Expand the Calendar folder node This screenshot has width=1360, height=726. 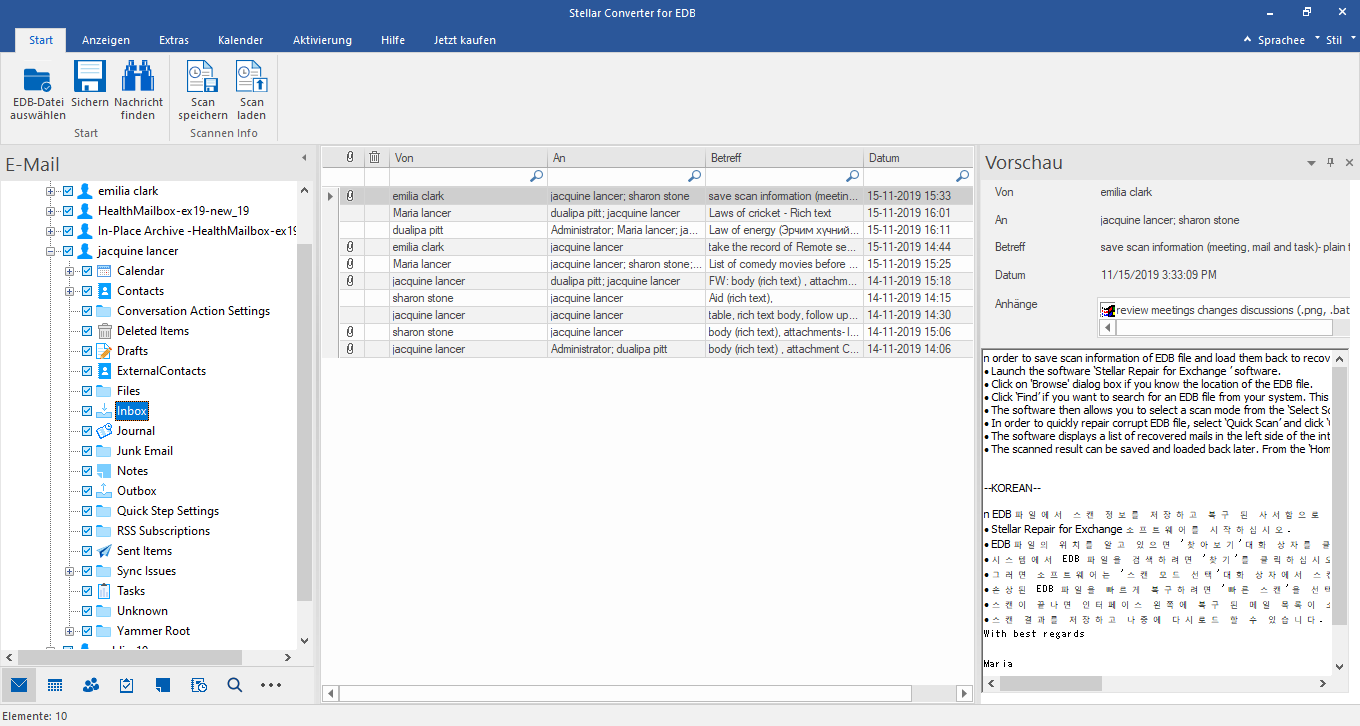point(69,271)
